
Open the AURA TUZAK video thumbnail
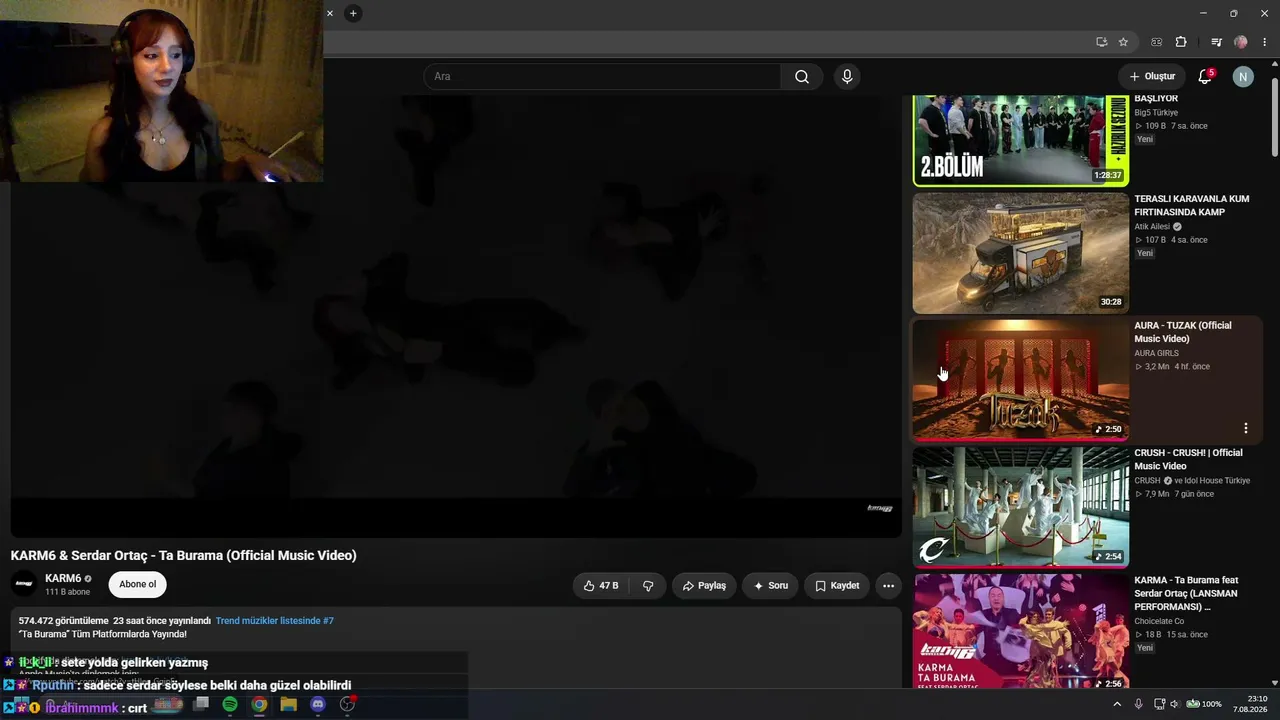pos(1021,380)
